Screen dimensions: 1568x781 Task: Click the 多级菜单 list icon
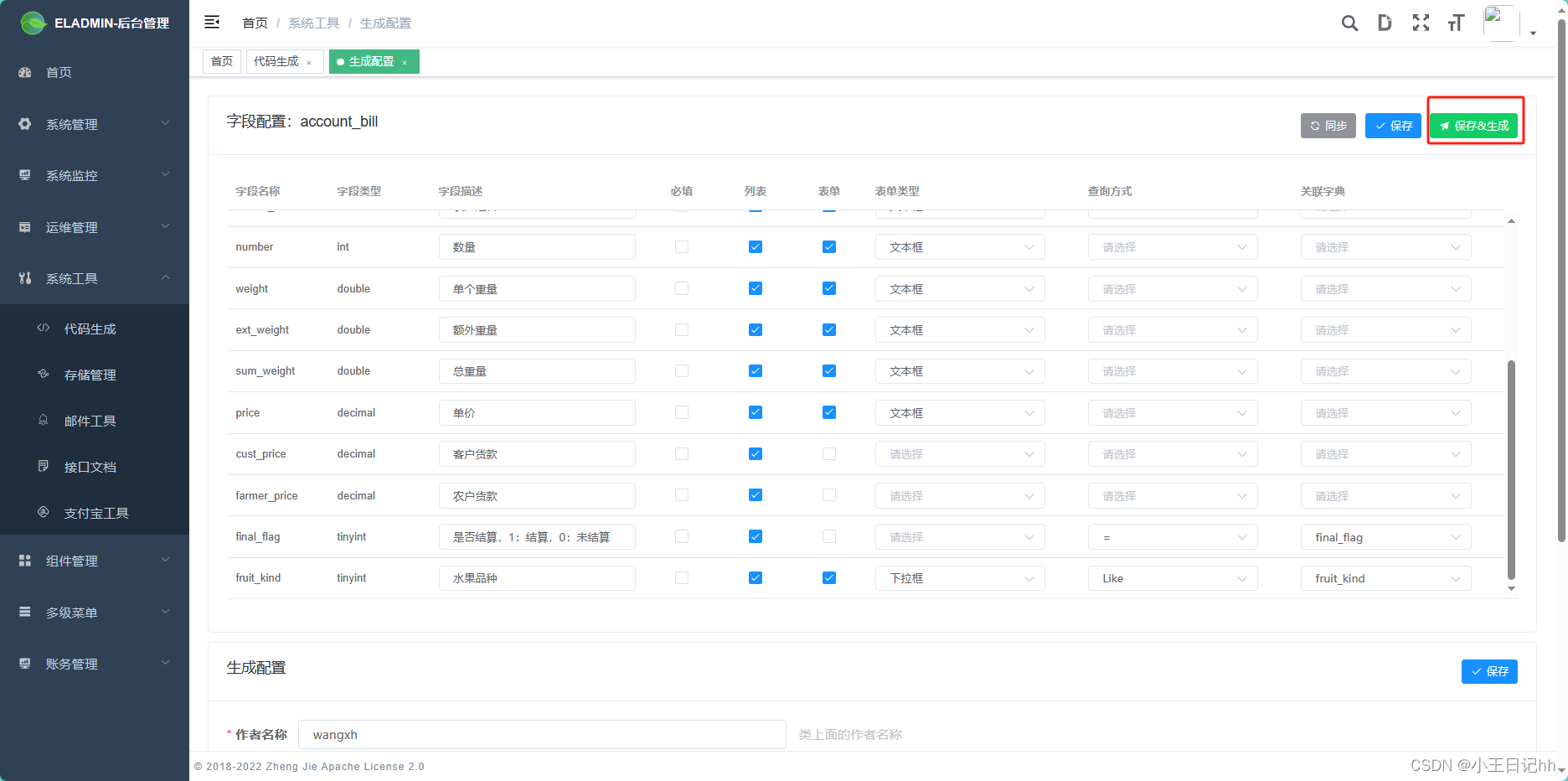[25, 613]
